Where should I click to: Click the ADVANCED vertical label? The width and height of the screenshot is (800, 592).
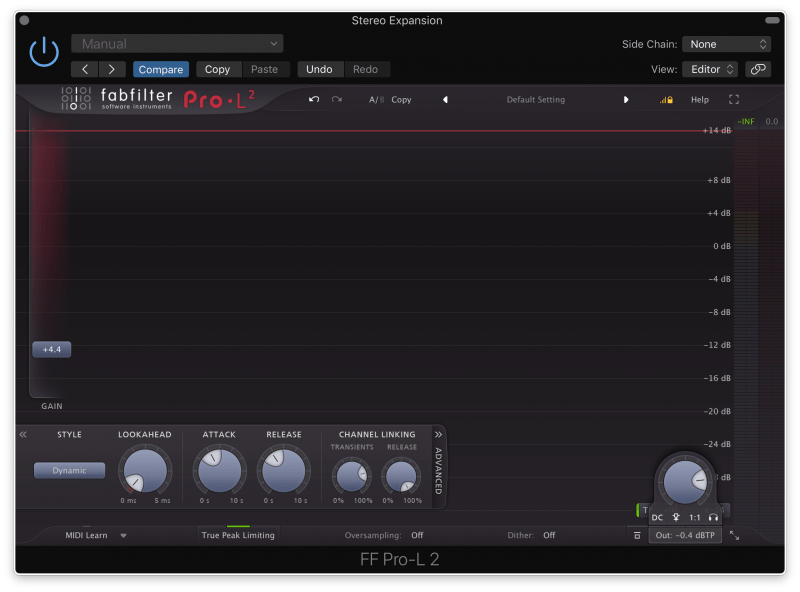click(x=438, y=471)
